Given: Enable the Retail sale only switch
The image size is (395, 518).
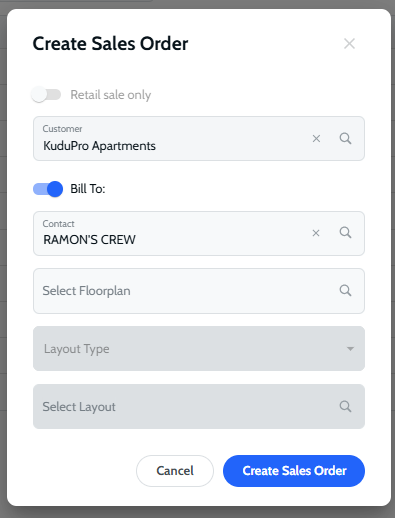Looking at the screenshot, I should [46, 95].
